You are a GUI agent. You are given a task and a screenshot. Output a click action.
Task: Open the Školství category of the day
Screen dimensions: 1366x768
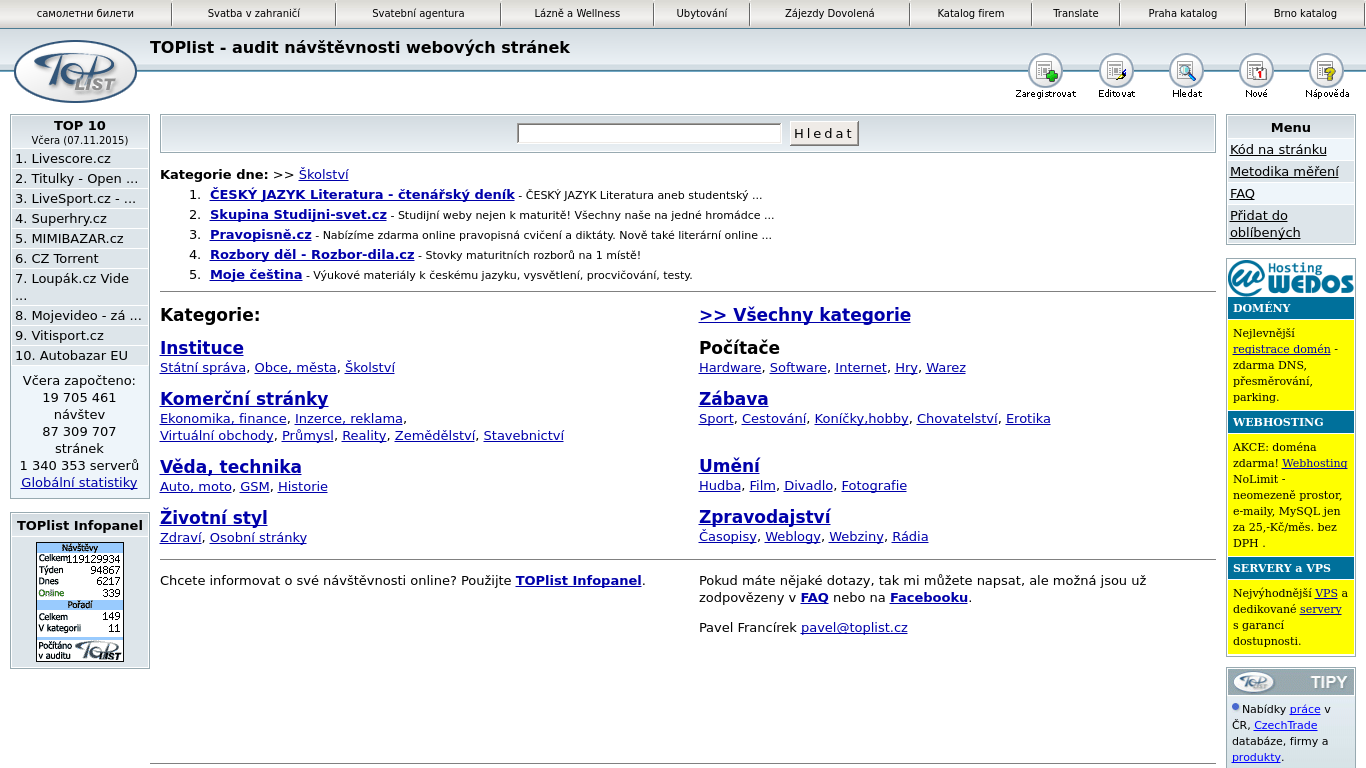coord(323,174)
